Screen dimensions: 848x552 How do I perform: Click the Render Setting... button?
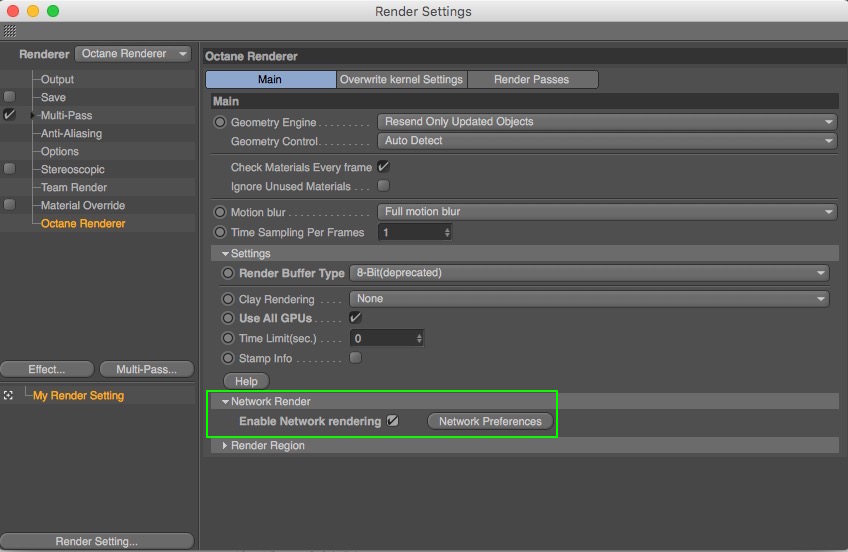[x=97, y=541]
